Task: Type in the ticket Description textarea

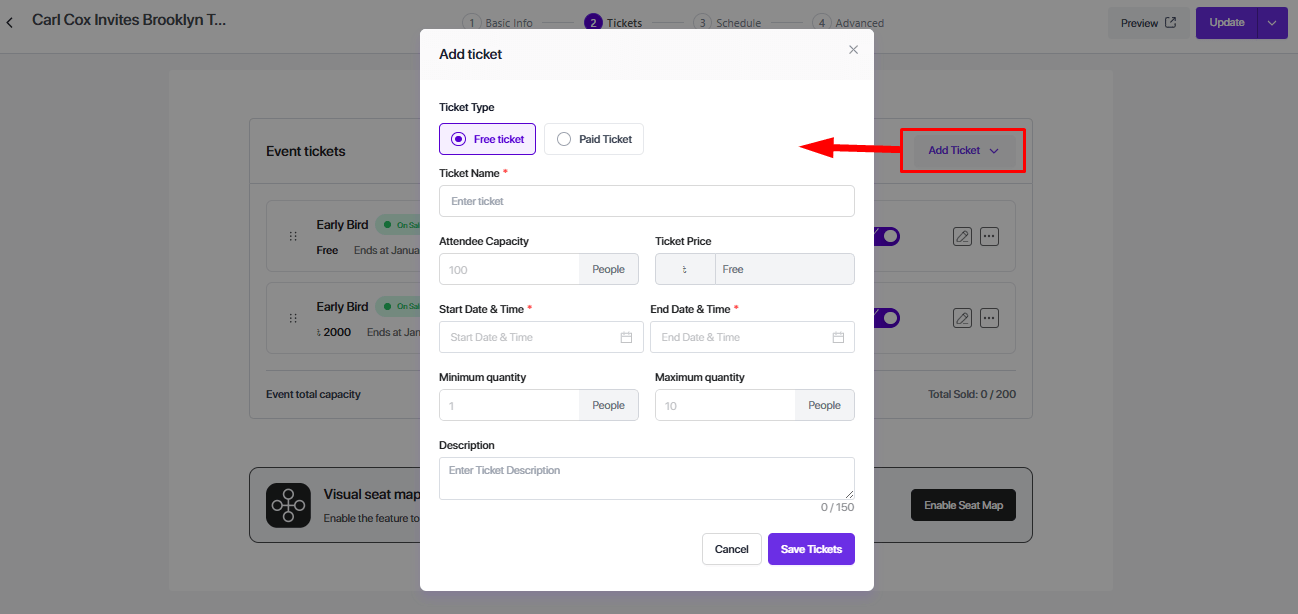Action: [x=646, y=478]
